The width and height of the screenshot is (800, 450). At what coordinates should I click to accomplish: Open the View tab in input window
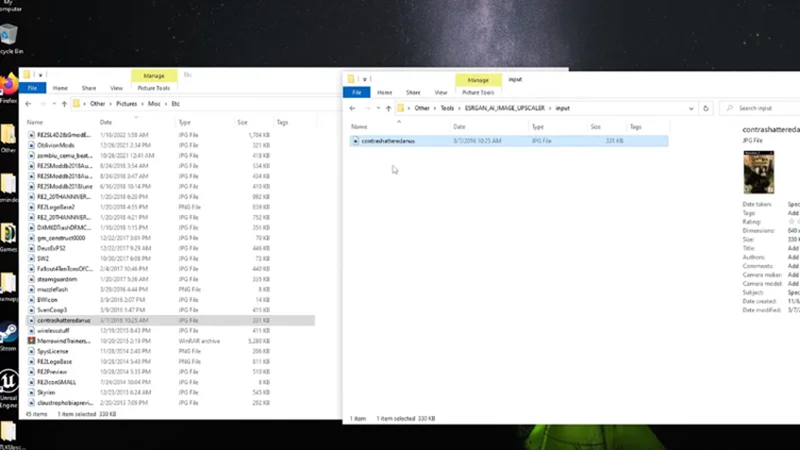[441, 92]
